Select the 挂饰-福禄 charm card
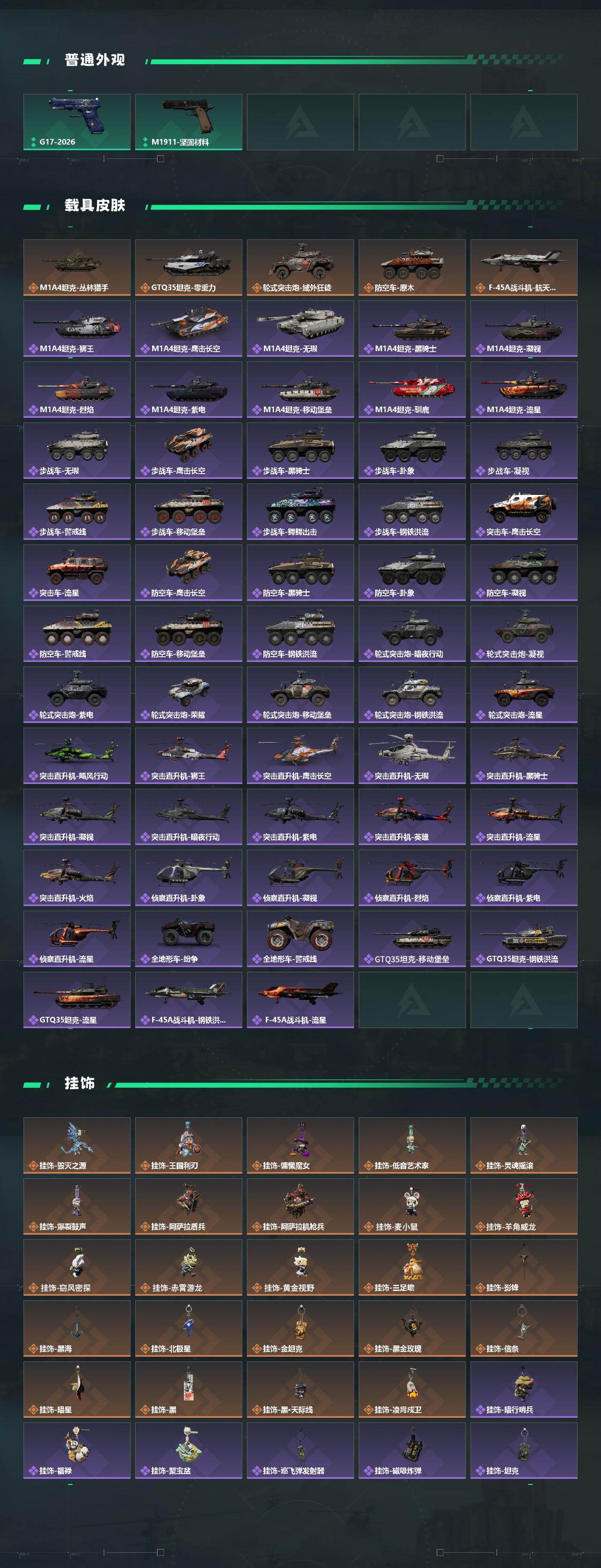 point(77,1451)
